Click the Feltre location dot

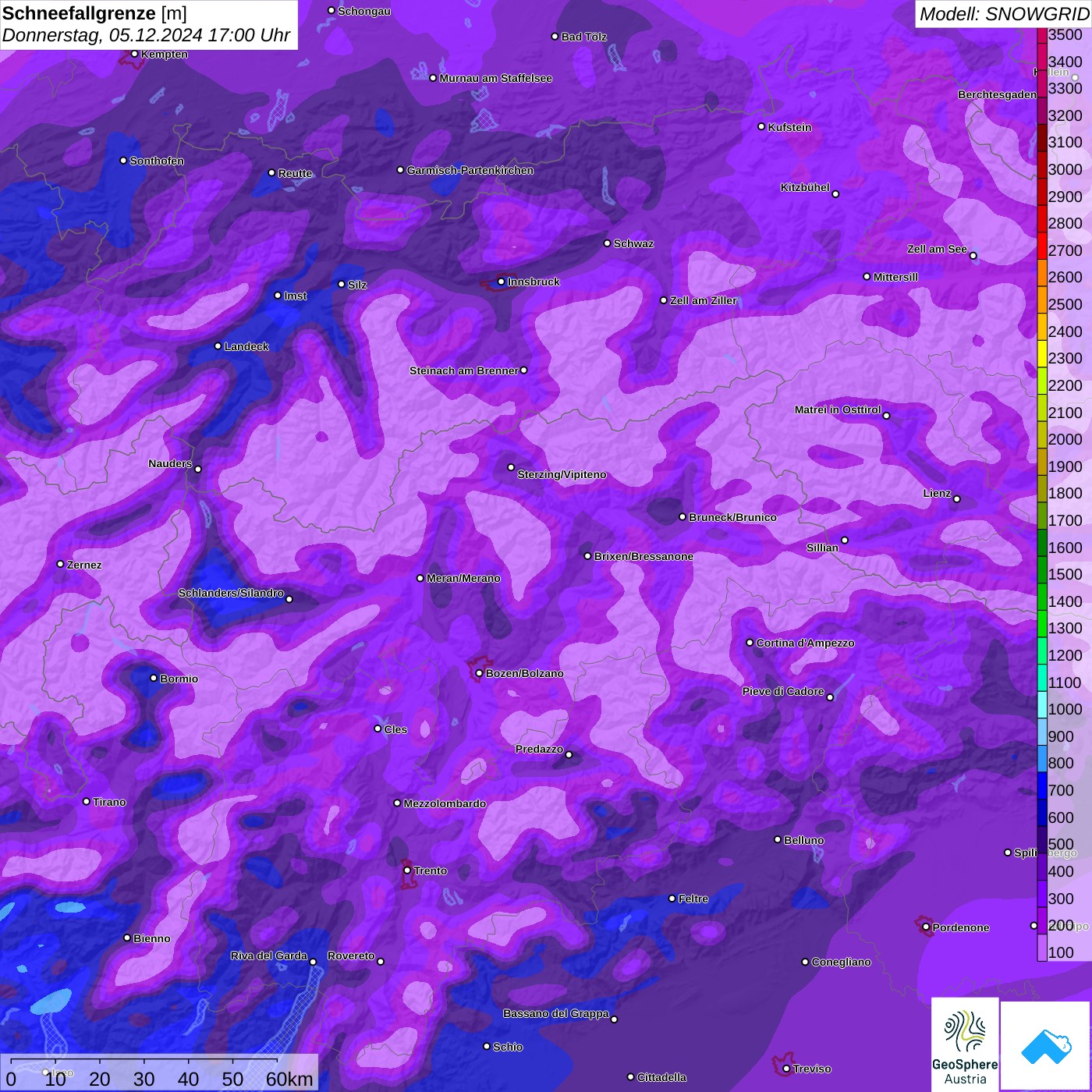coord(672,899)
